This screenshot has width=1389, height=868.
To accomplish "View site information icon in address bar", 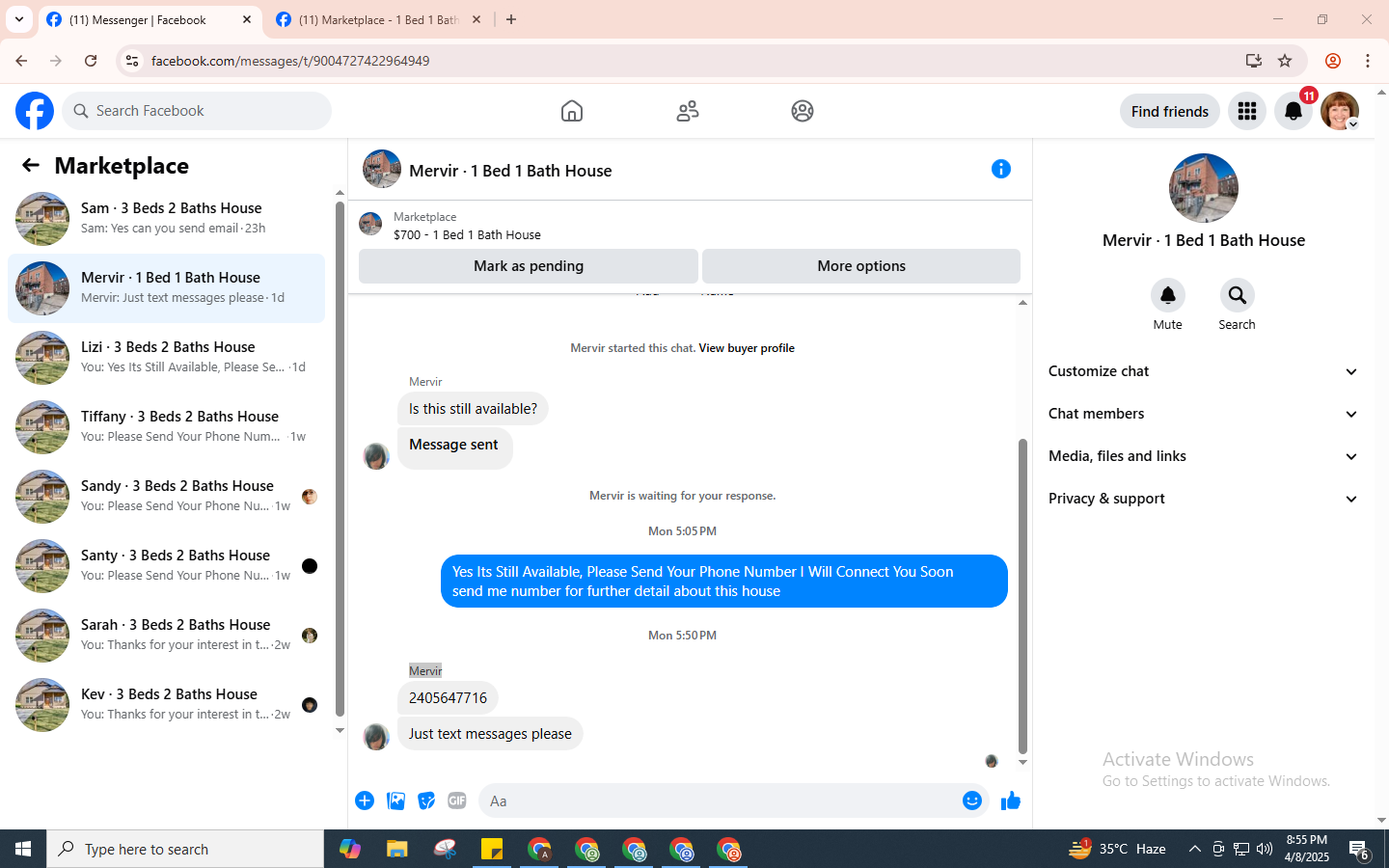I will [x=132, y=61].
